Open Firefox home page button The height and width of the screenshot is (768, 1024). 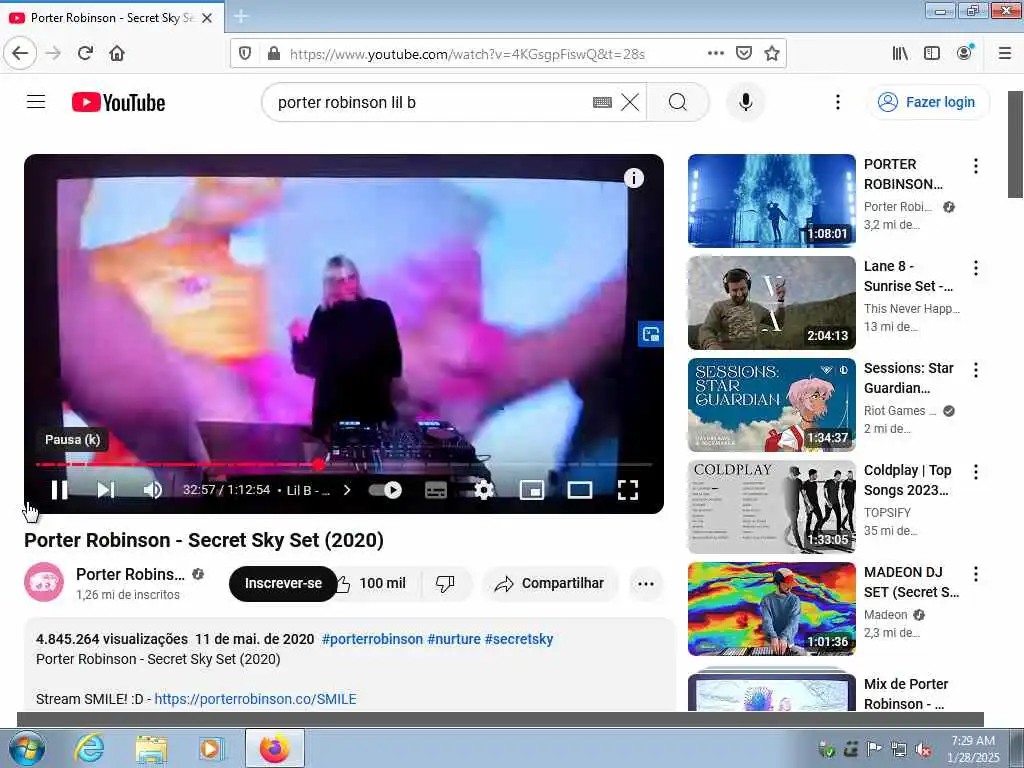[117, 53]
